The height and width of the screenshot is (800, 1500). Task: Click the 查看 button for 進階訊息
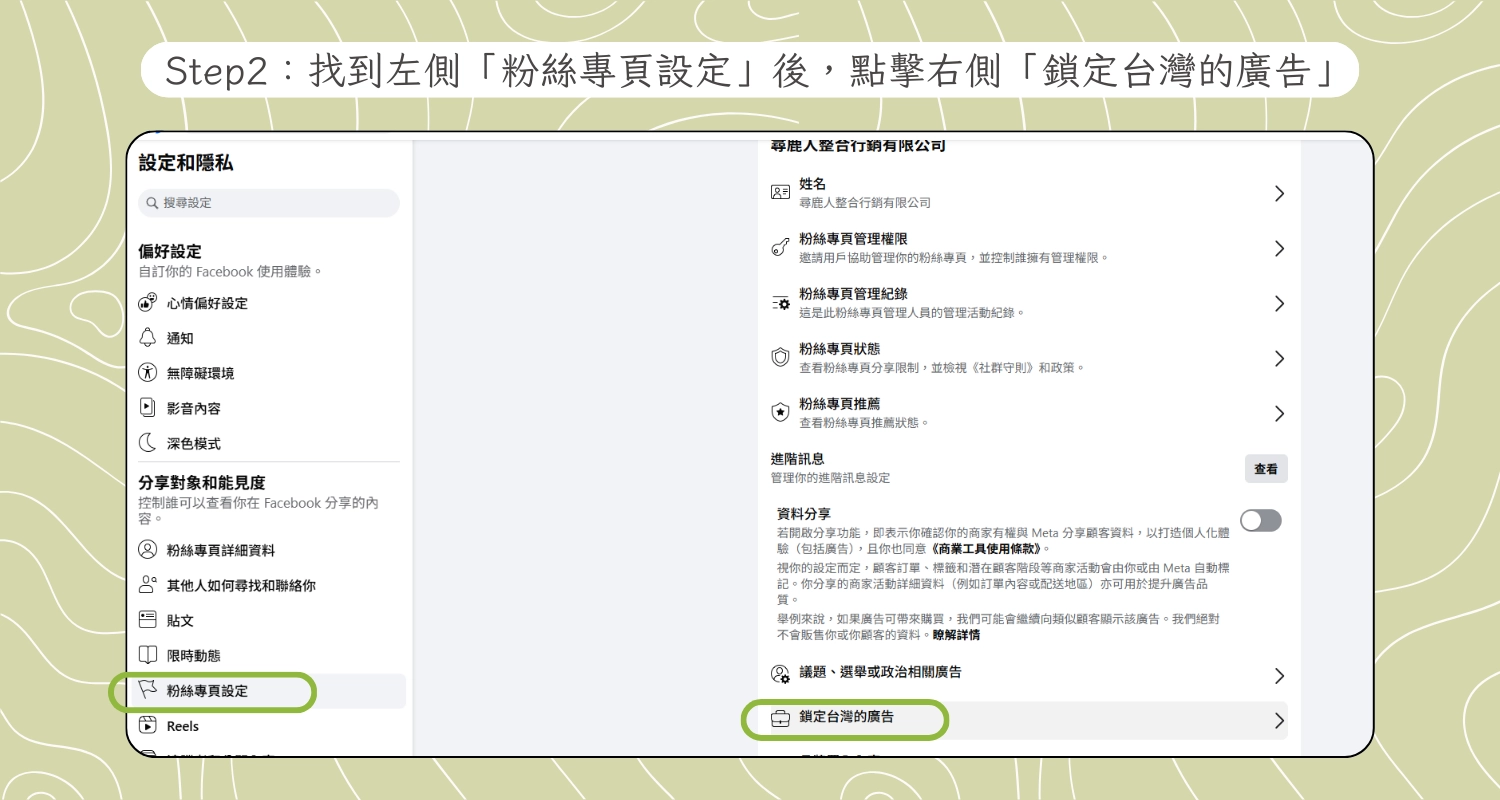tap(1265, 468)
